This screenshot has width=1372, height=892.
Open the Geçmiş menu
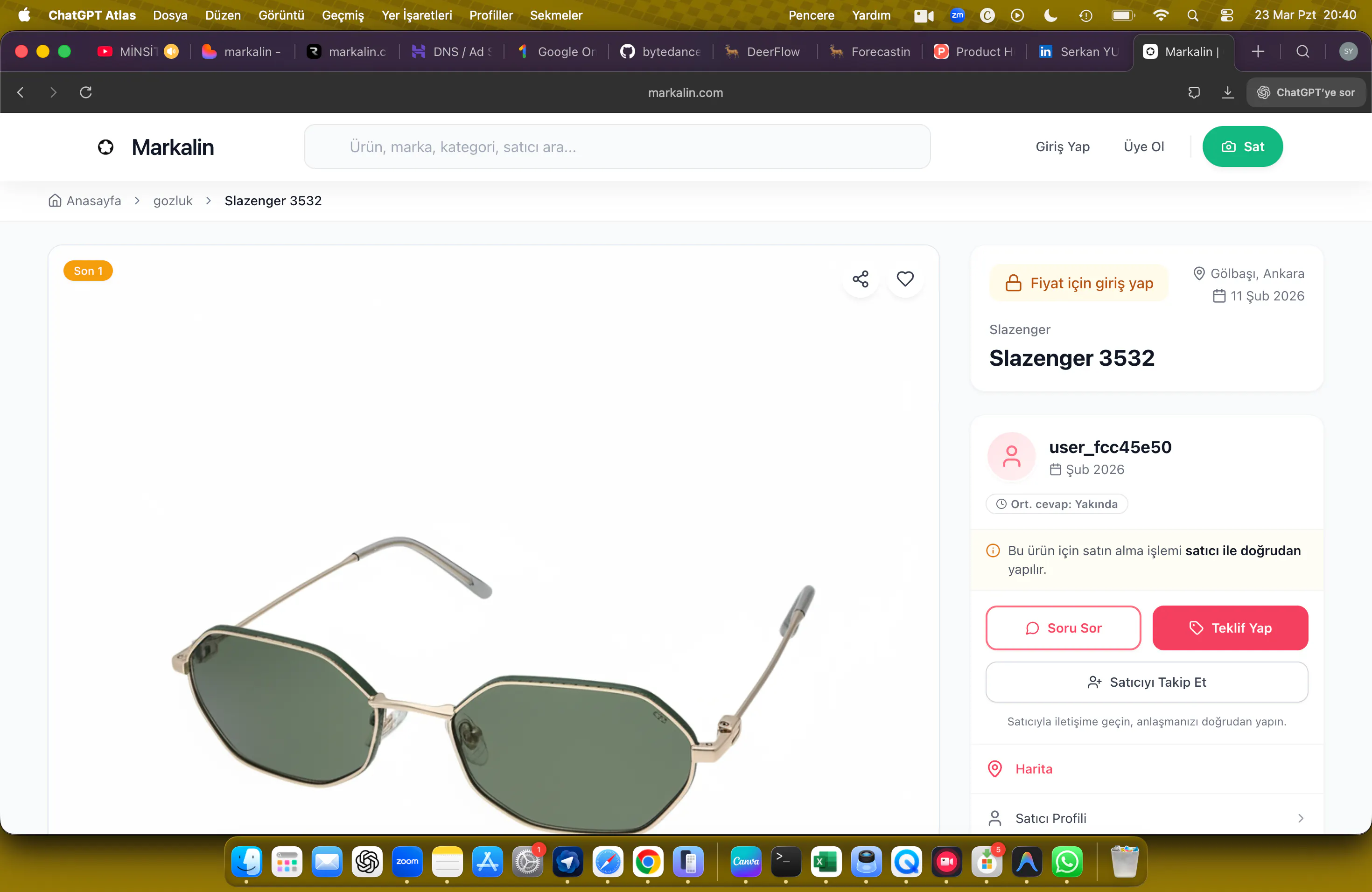[343, 15]
